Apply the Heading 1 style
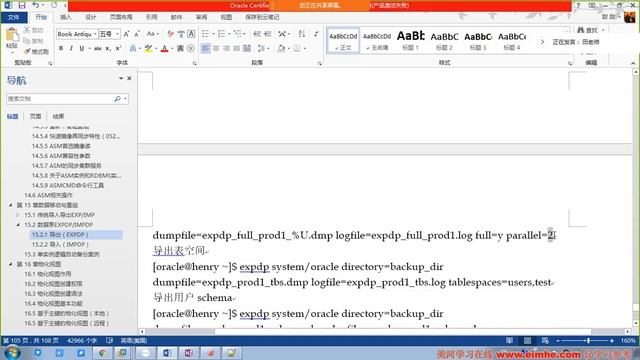 tap(411, 41)
